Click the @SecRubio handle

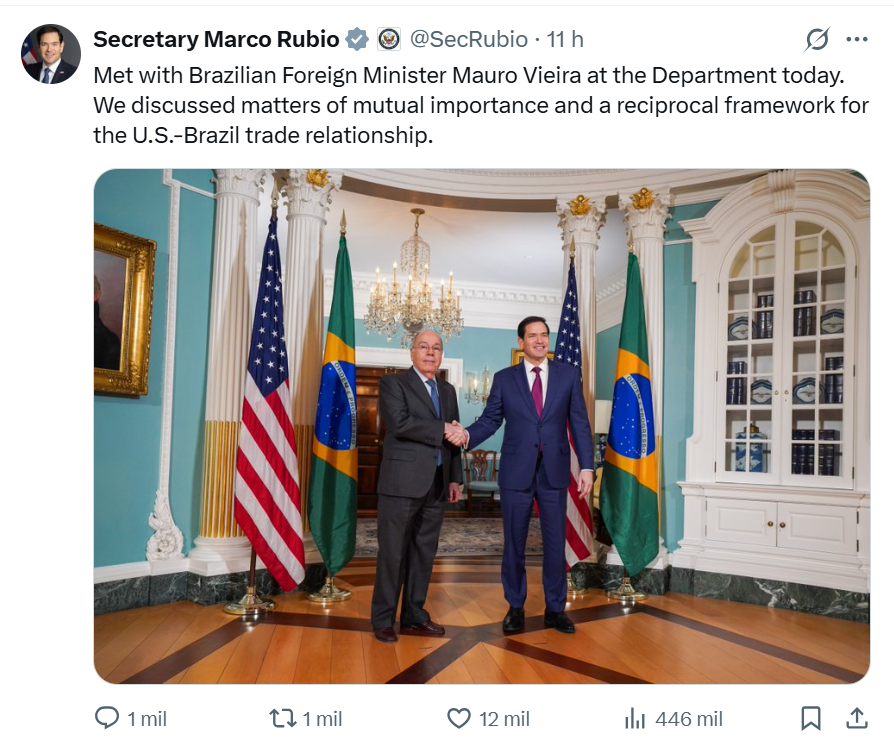click(468, 39)
